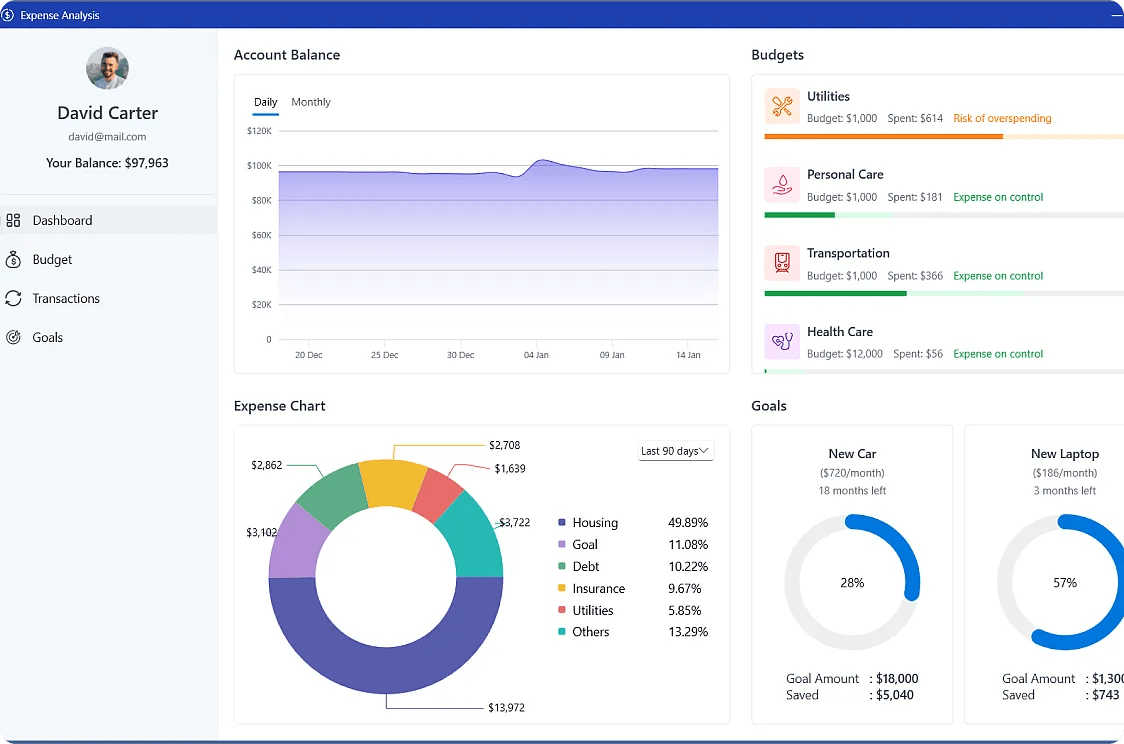This screenshot has height=744, width=1124.
Task: Select the Budget sidebar icon
Action: point(13,259)
